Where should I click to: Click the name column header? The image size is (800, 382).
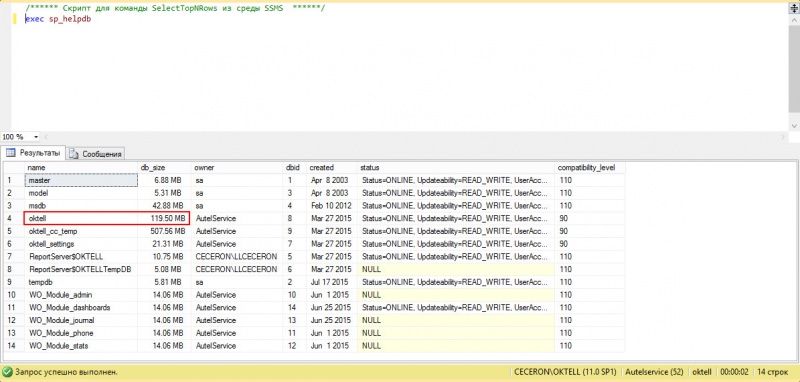[x=81, y=167]
